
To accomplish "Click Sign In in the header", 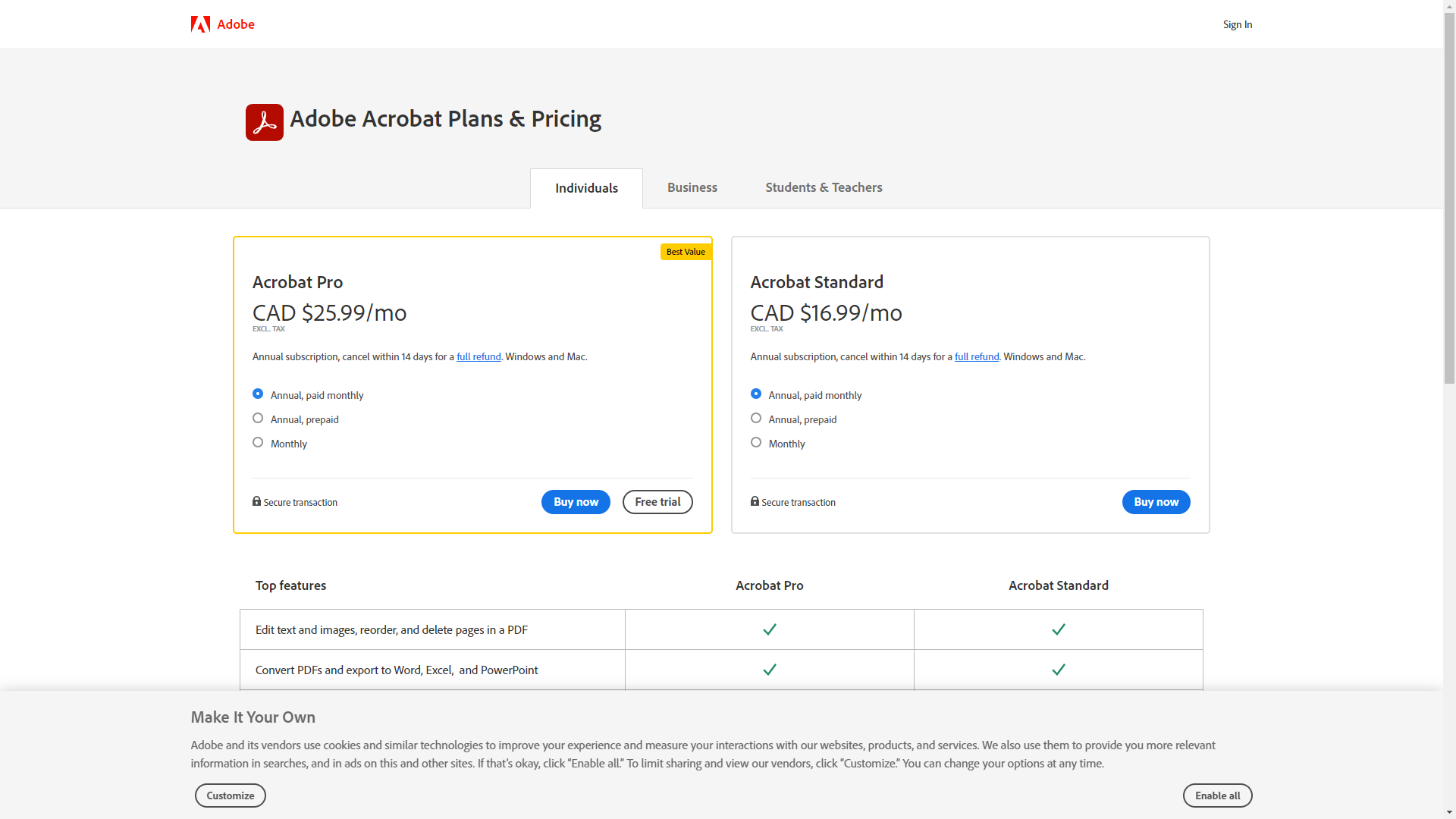I will (x=1238, y=24).
